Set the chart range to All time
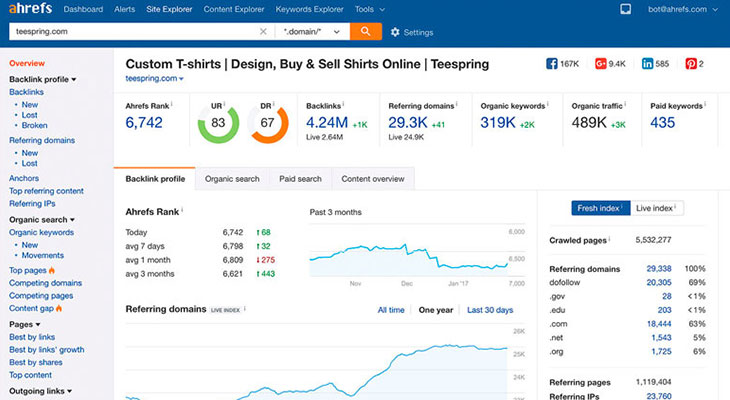Screen dimensions: 730x400 coord(391,310)
